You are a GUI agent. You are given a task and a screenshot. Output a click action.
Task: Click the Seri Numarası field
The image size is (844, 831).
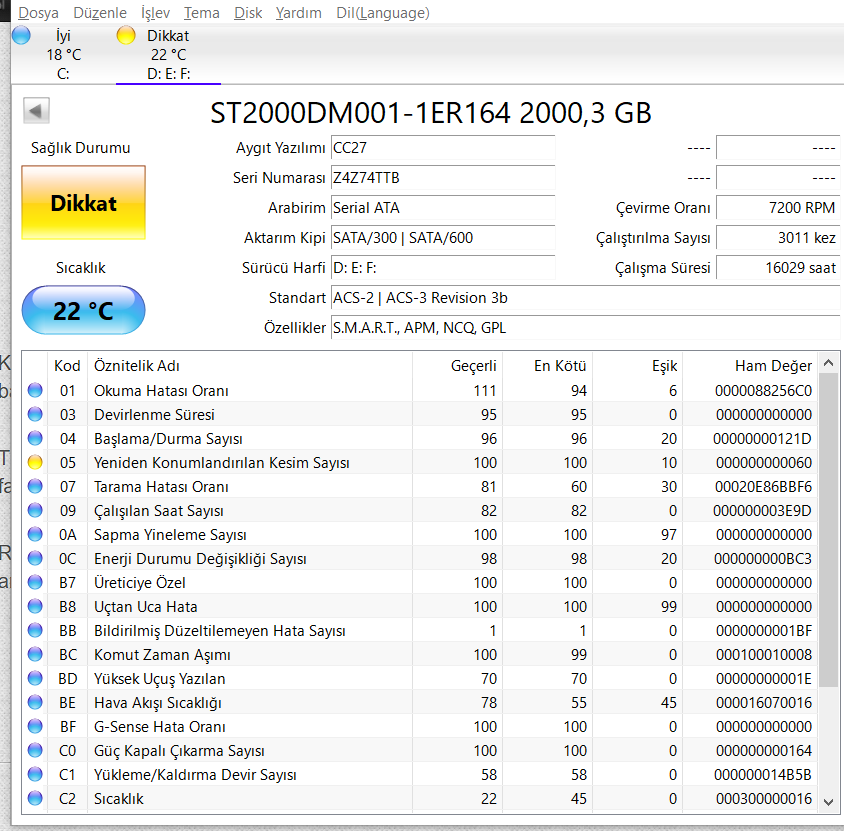[x=443, y=178]
